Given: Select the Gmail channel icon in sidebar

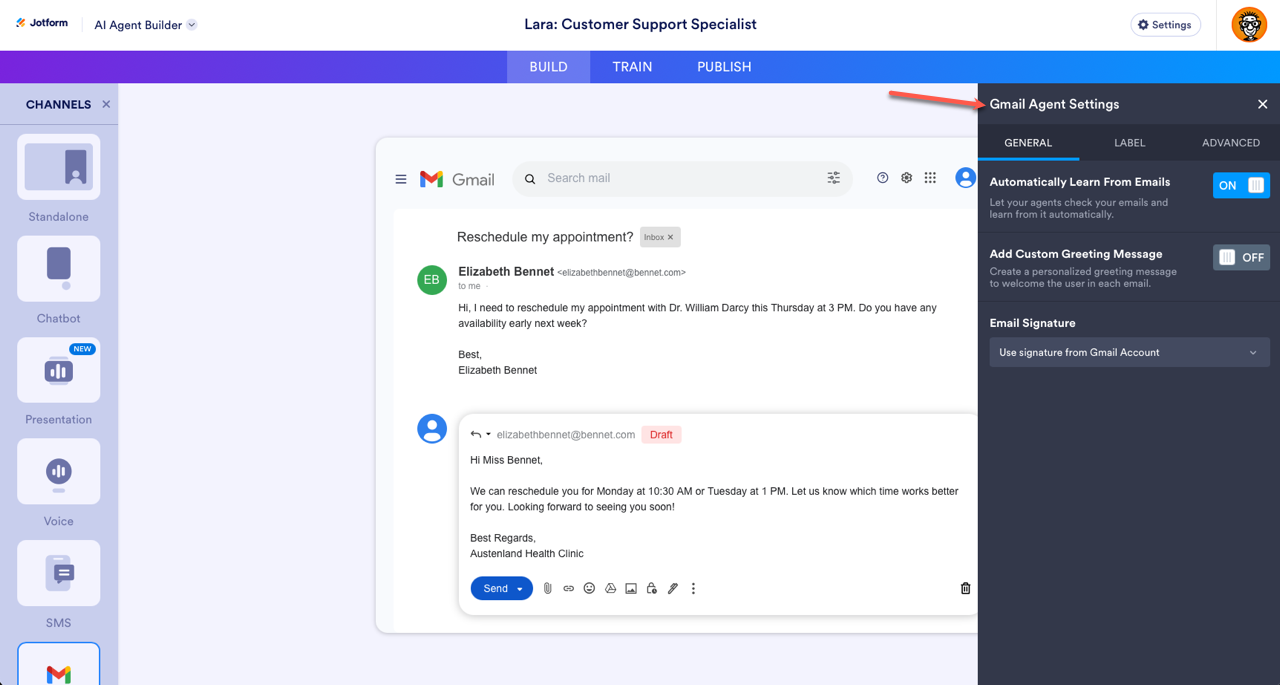Looking at the screenshot, I should pos(58,665).
